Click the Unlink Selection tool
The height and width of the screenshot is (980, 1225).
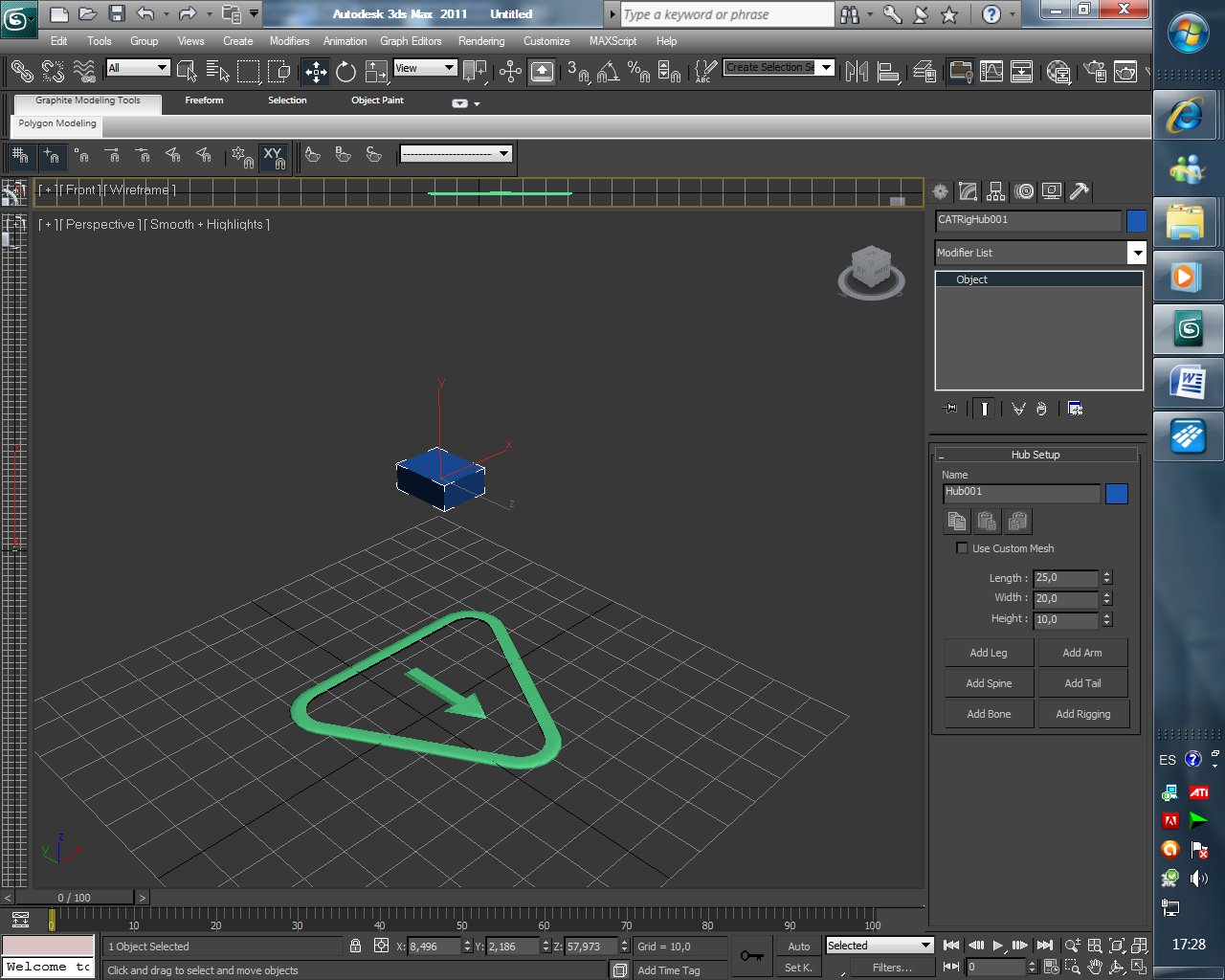[x=53, y=71]
